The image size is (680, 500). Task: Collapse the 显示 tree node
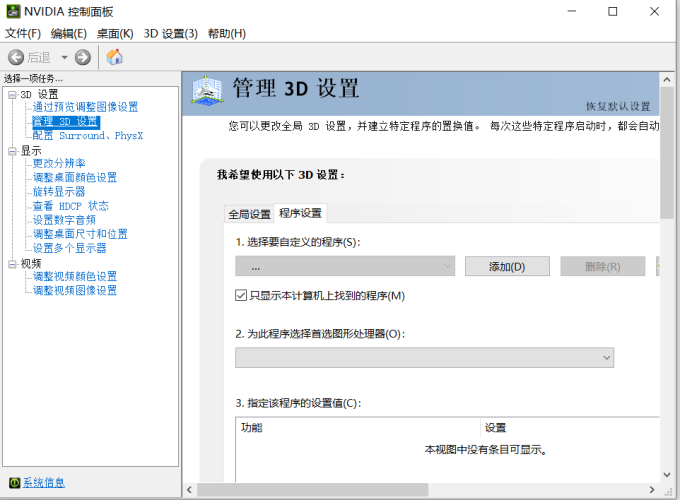(x=12, y=151)
